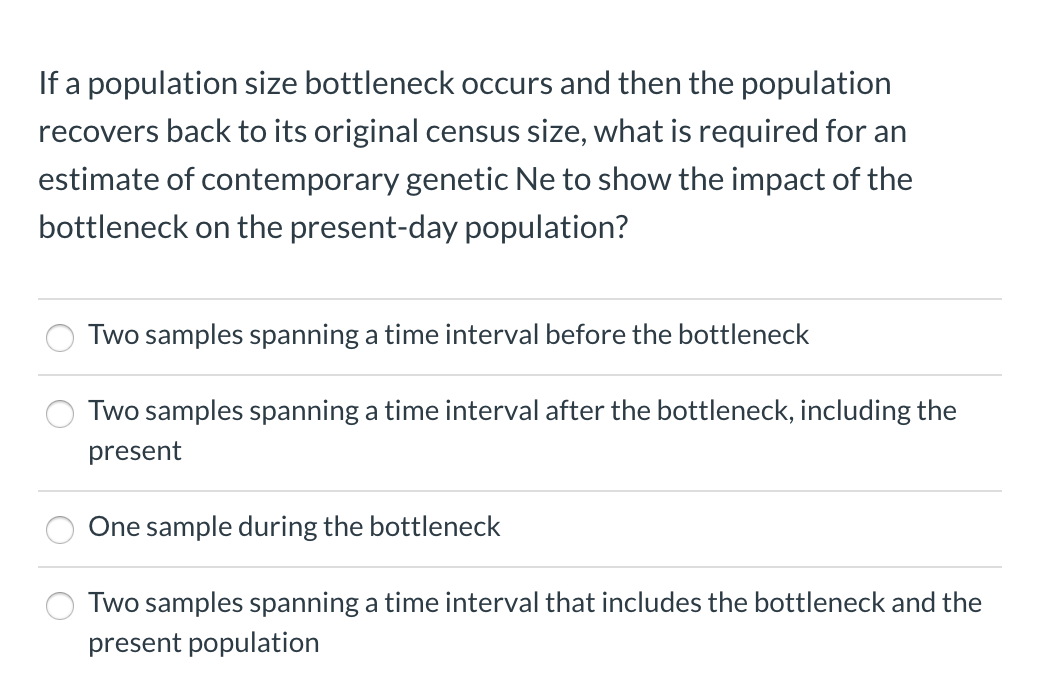Click the word 'present' under the second option

tap(134, 451)
